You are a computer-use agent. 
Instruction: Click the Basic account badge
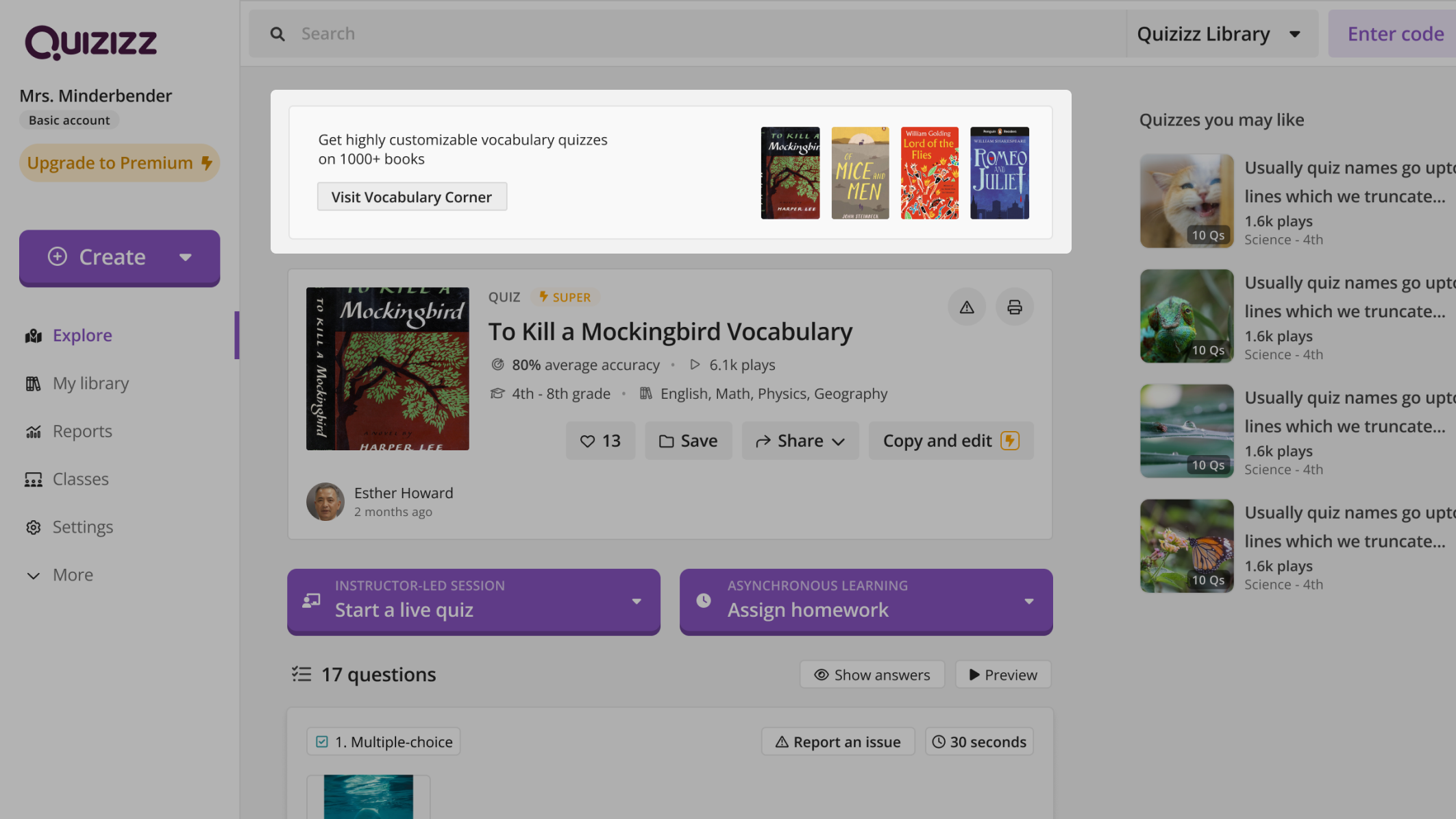coord(69,121)
